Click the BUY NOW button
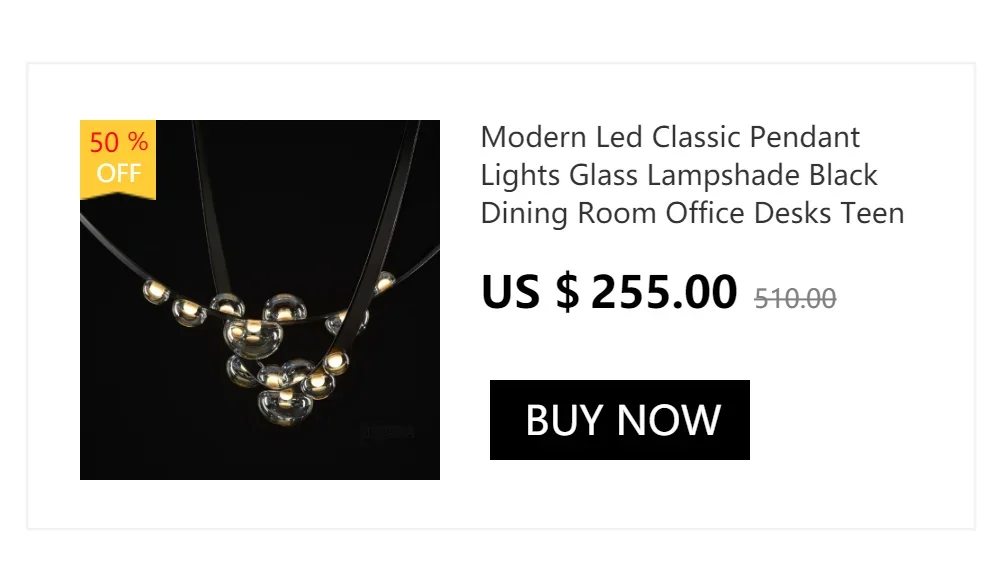 pos(619,420)
